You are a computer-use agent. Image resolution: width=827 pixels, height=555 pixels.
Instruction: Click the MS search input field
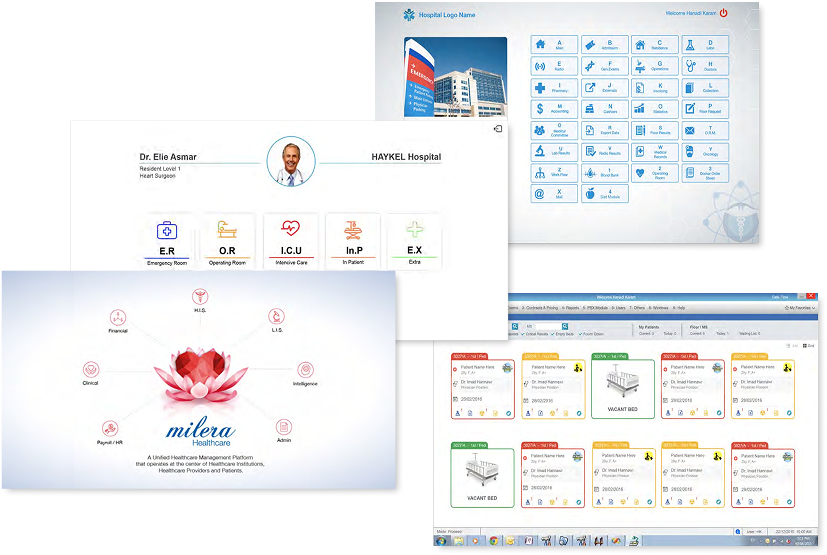coord(547,327)
